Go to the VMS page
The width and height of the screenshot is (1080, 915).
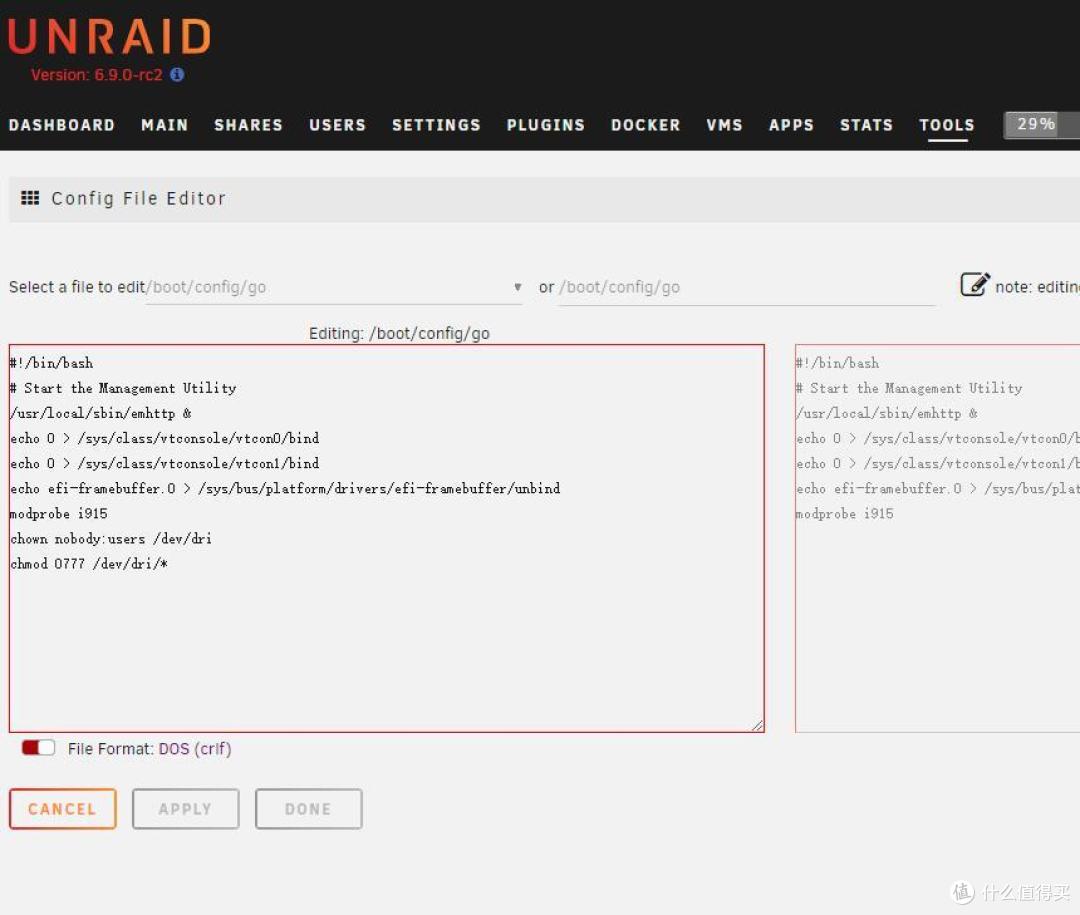tap(724, 125)
